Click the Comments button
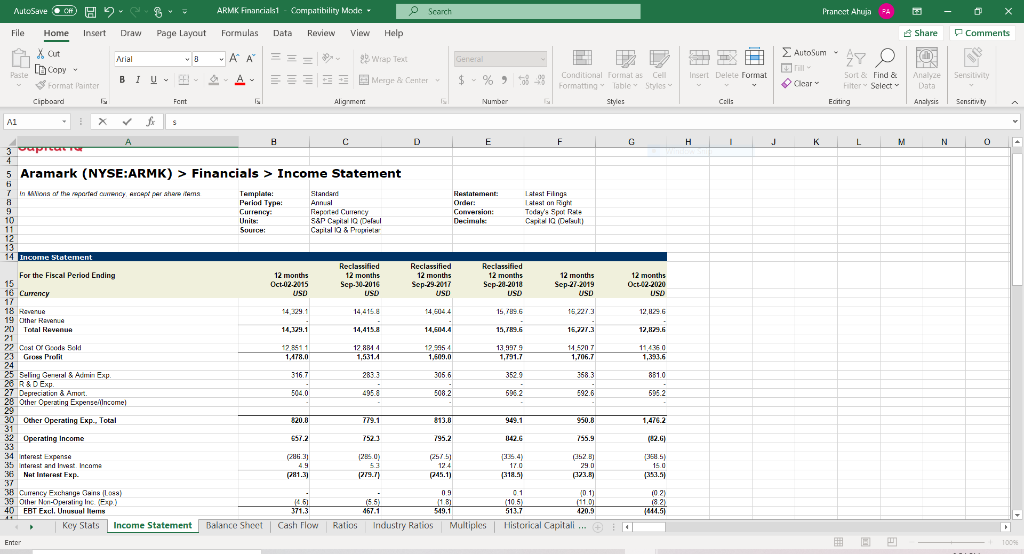1024x554 pixels. coord(982,33)
